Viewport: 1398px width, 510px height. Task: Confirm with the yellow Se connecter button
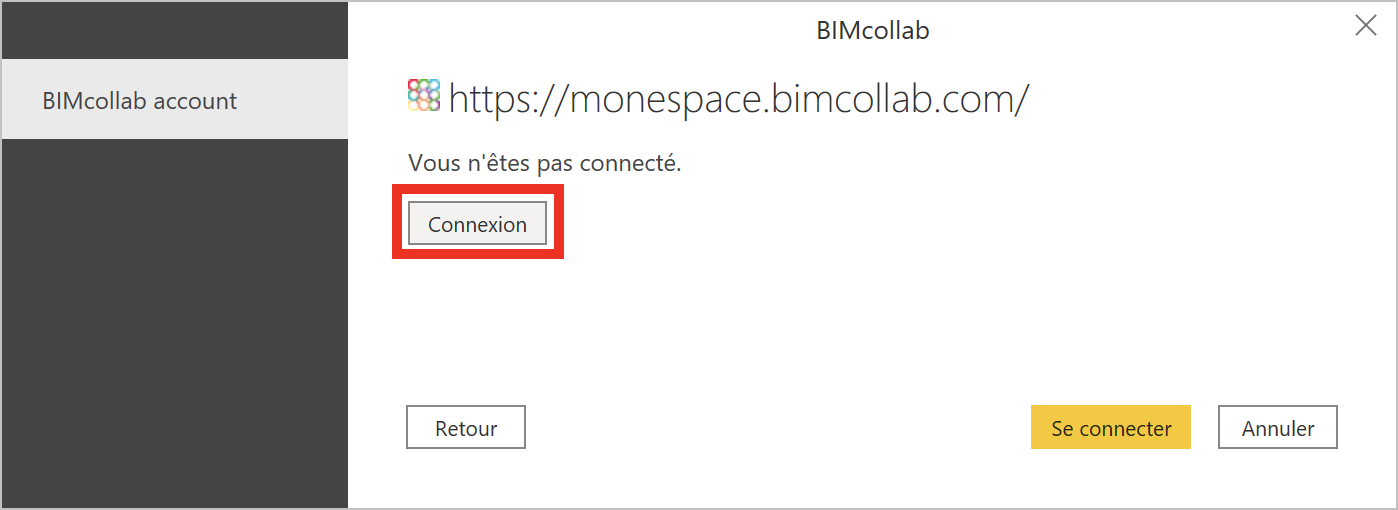click(x=1111, y=427)
